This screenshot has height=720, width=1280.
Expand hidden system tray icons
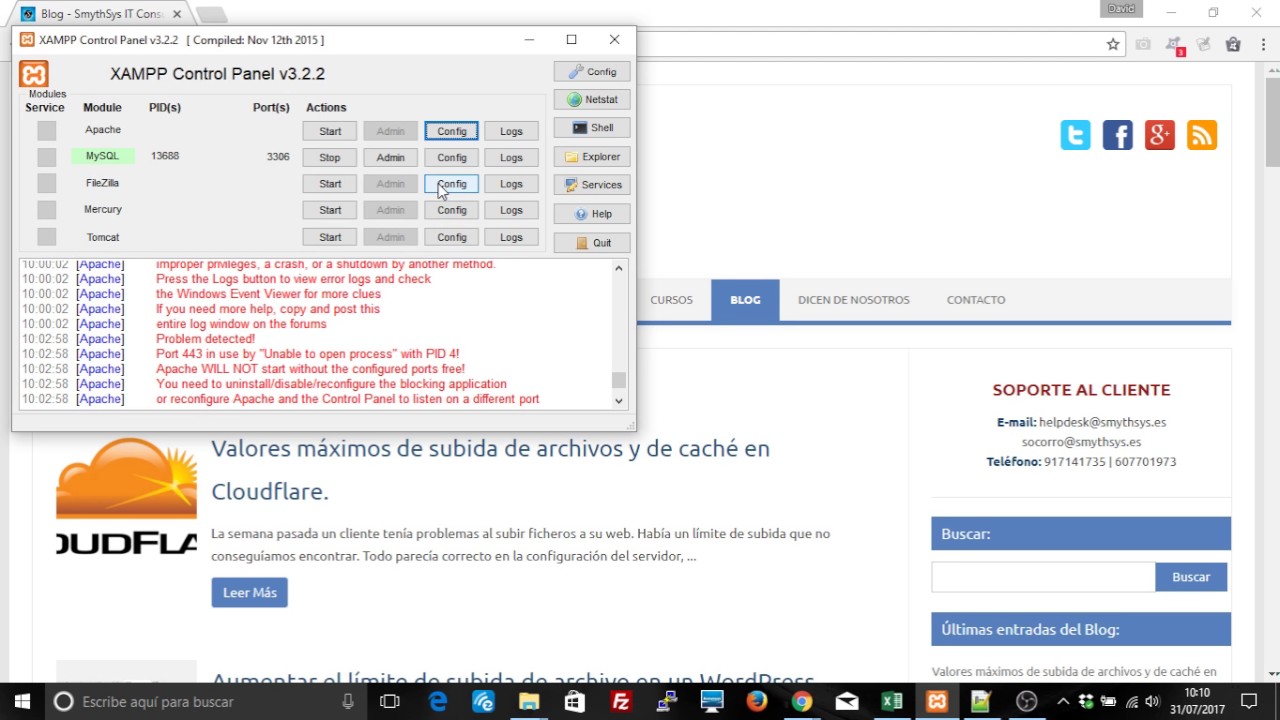click(1062, 701)
